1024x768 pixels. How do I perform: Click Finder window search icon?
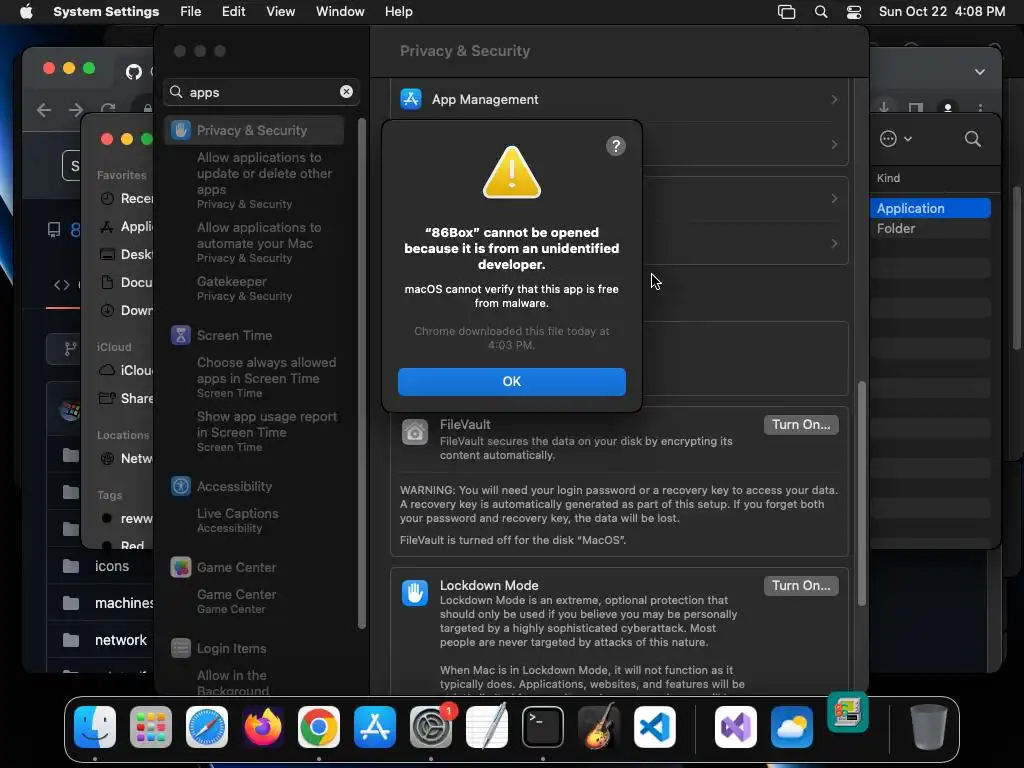coord(972,138)
